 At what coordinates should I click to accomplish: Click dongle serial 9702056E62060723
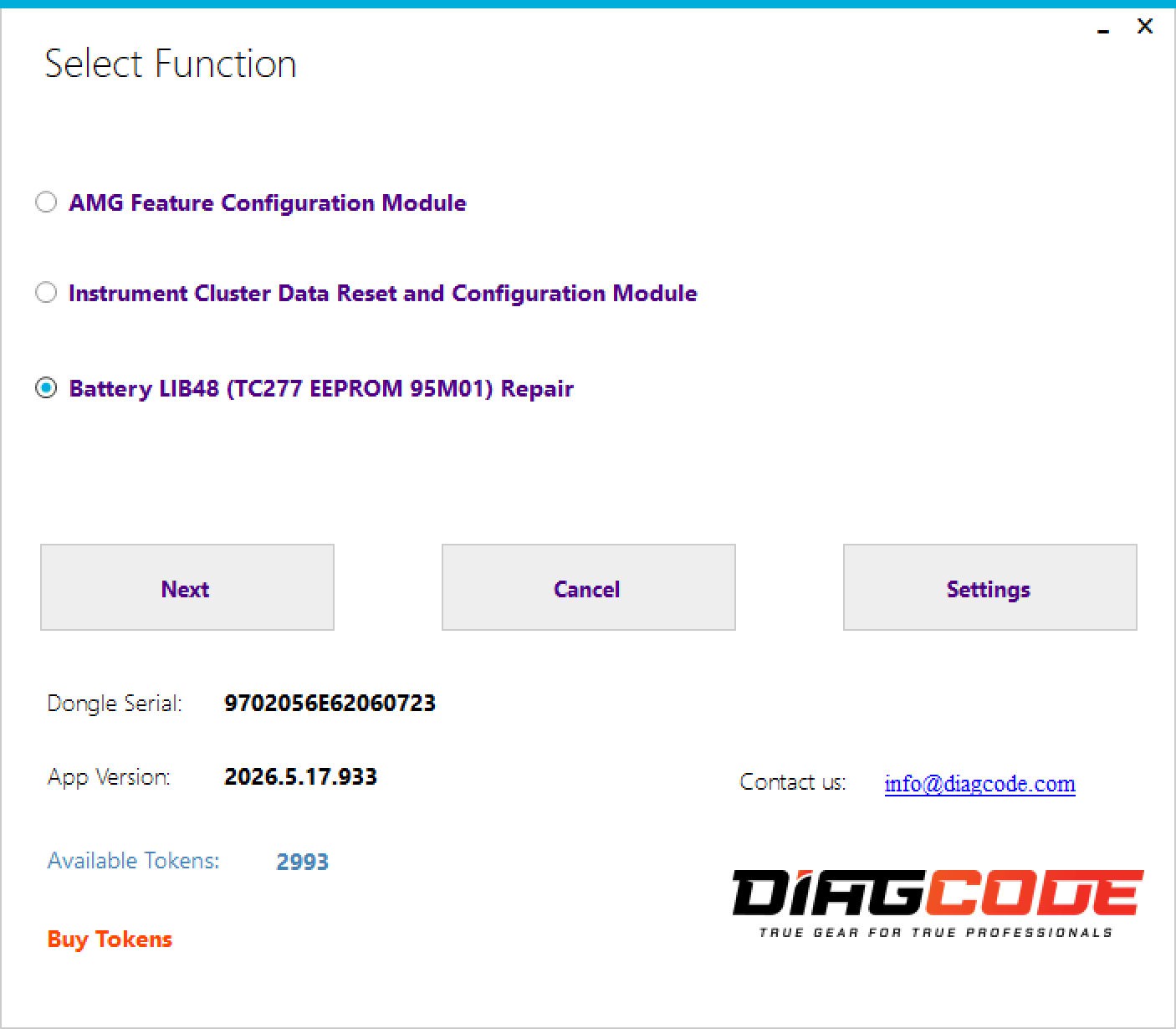pyautogui.click(x=330, y=703)
